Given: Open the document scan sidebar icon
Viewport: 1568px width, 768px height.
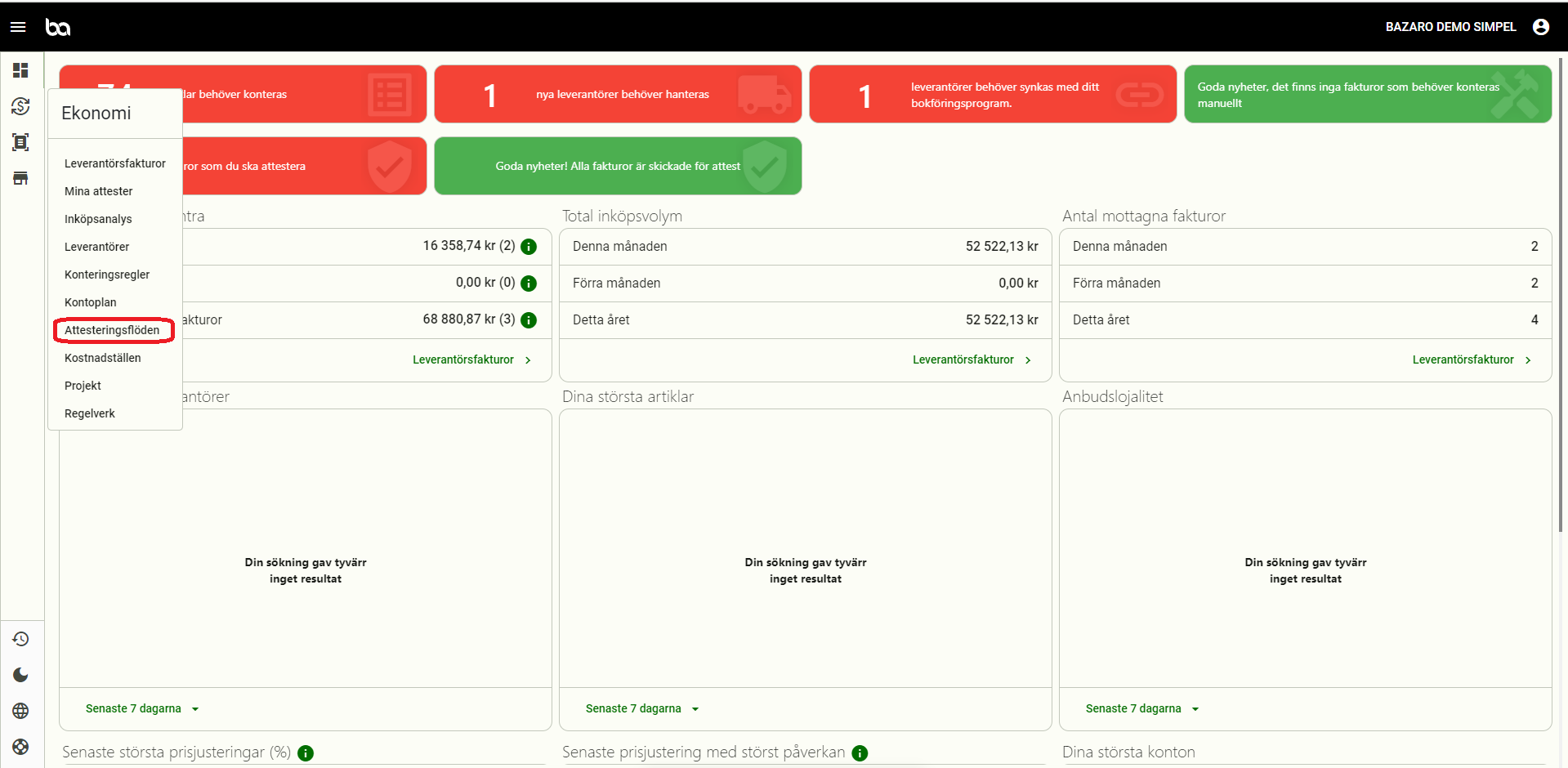Looking at the screenshot, I should coord(20,142).
